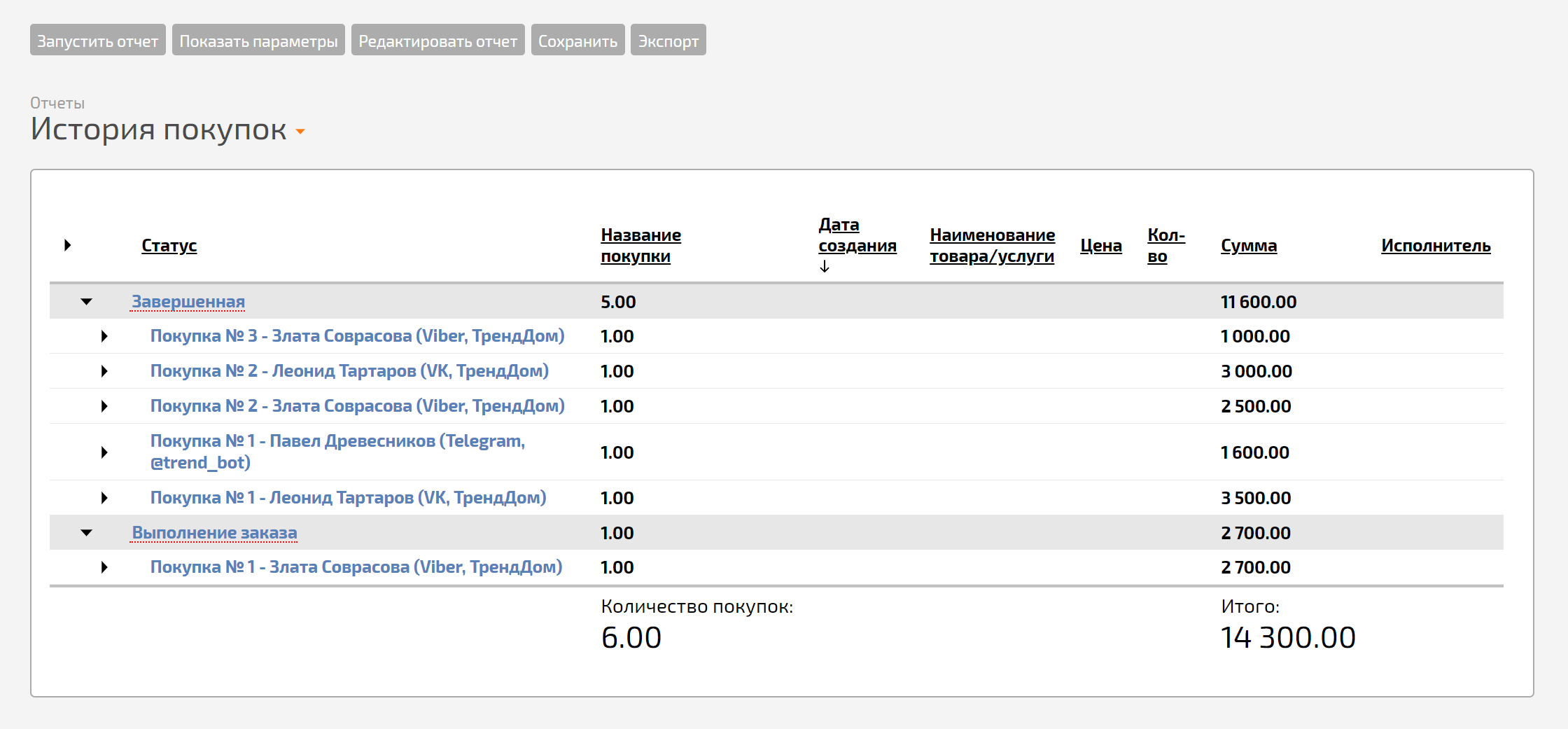The height and width of the screenshot is (729, 1568).
Task: Open Покупка № 1 - Злата Соврасова link
Action: (356, 567)
